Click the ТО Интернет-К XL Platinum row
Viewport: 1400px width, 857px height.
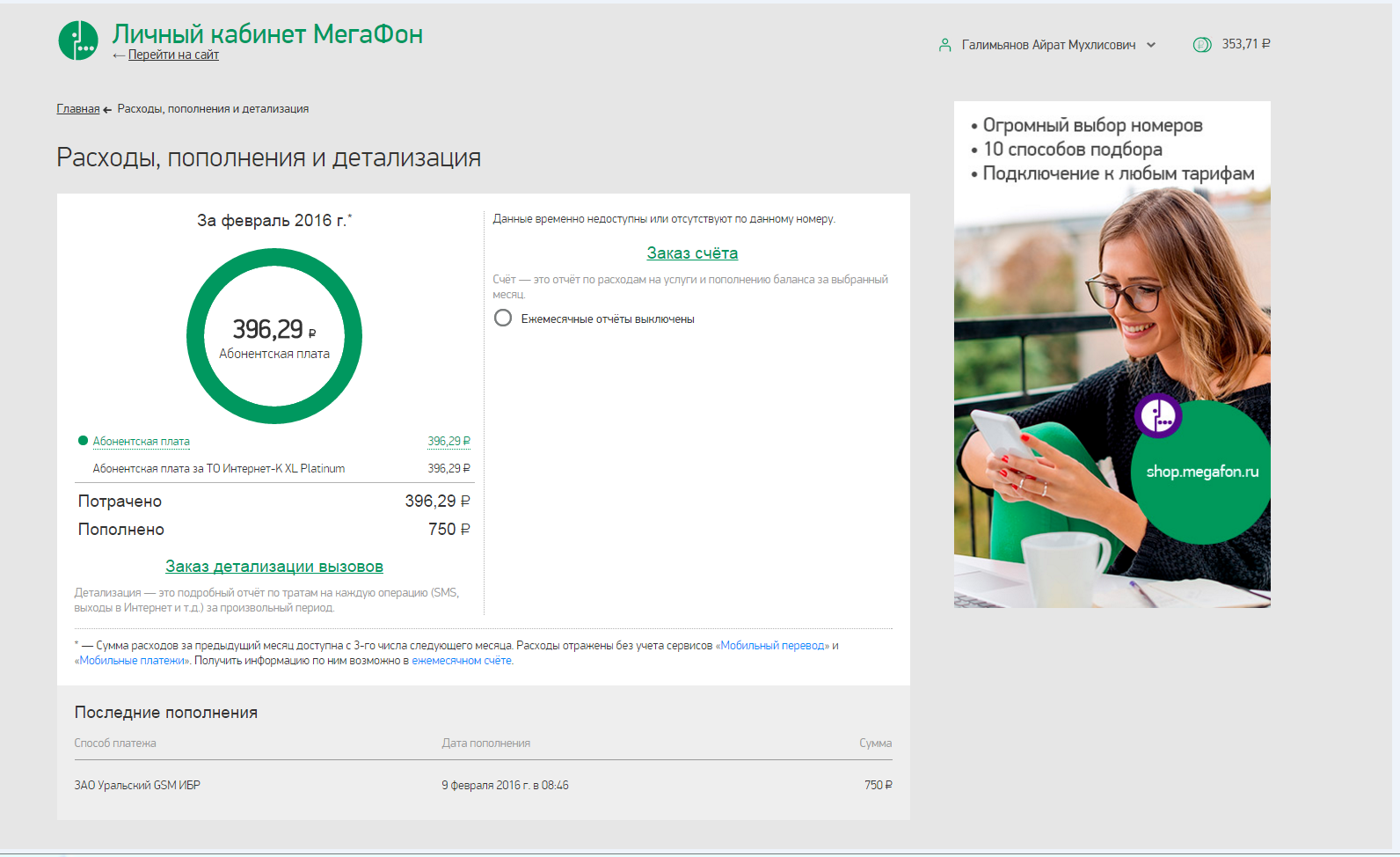274,469
